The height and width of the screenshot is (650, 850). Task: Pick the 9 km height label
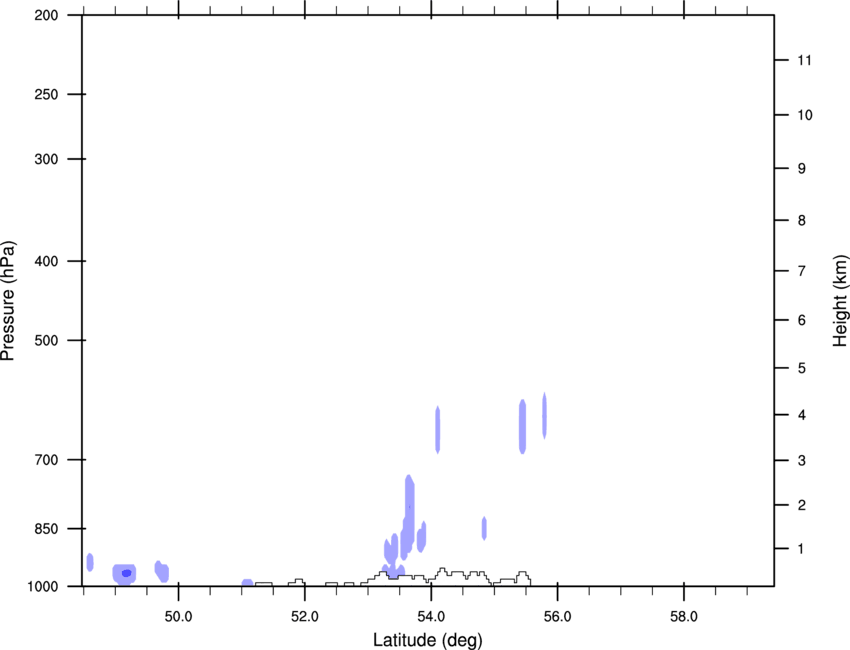[x=801, y=169]
